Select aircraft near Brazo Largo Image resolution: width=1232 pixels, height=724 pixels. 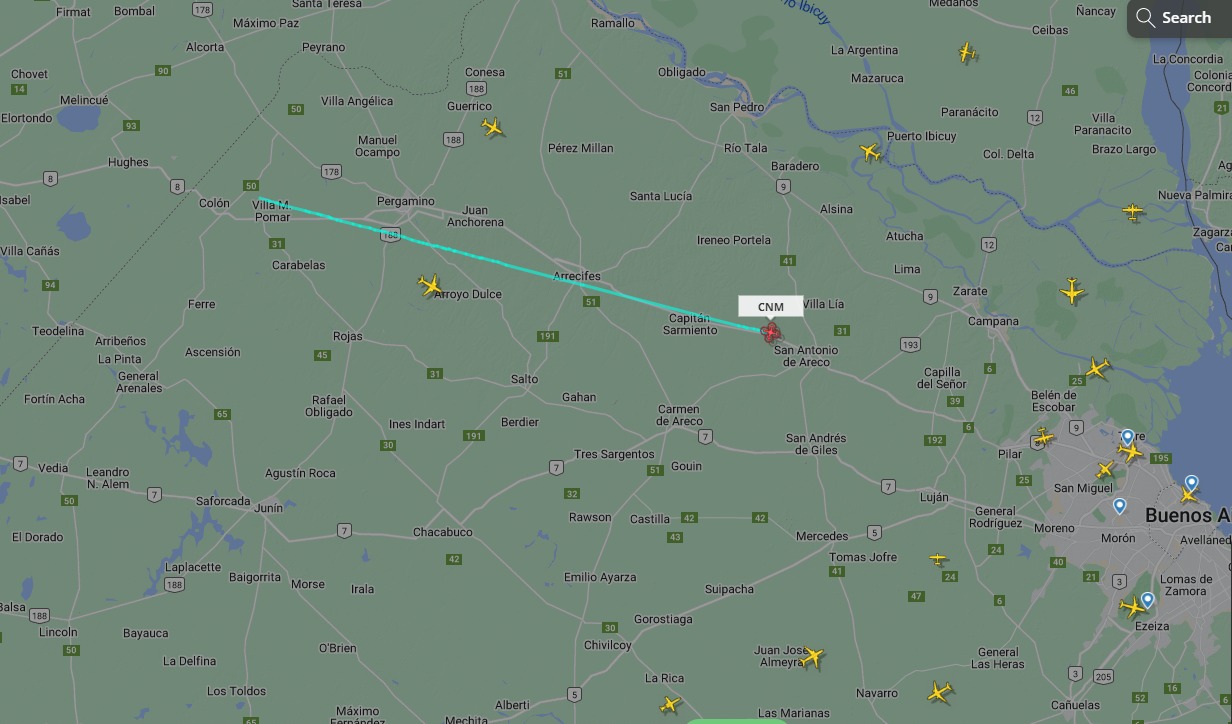tap(1132, 212)
